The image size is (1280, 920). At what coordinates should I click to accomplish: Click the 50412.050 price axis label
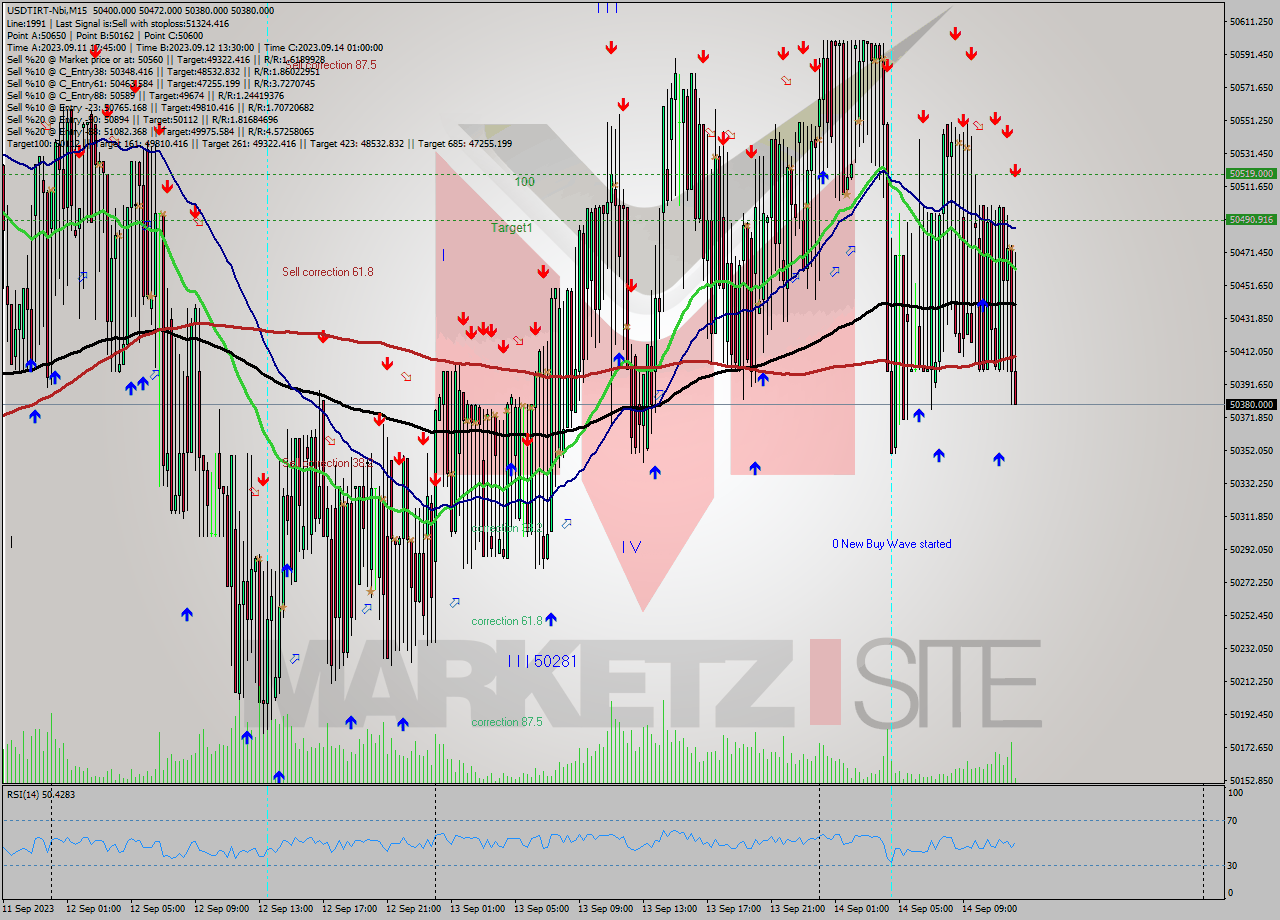pyautogui.click(x=1252, y=351)
